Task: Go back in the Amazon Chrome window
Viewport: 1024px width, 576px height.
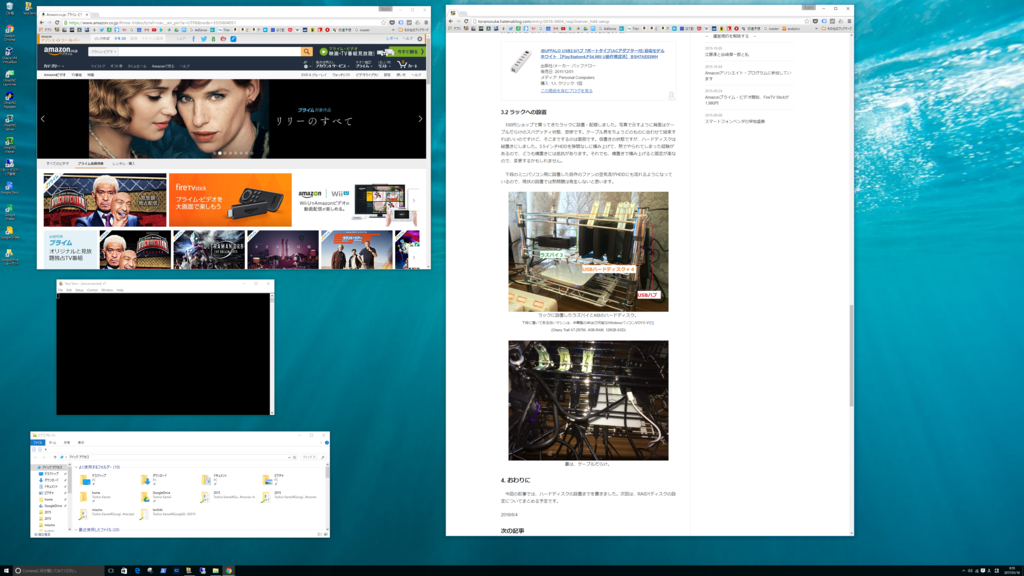Action: coord(42,22)
